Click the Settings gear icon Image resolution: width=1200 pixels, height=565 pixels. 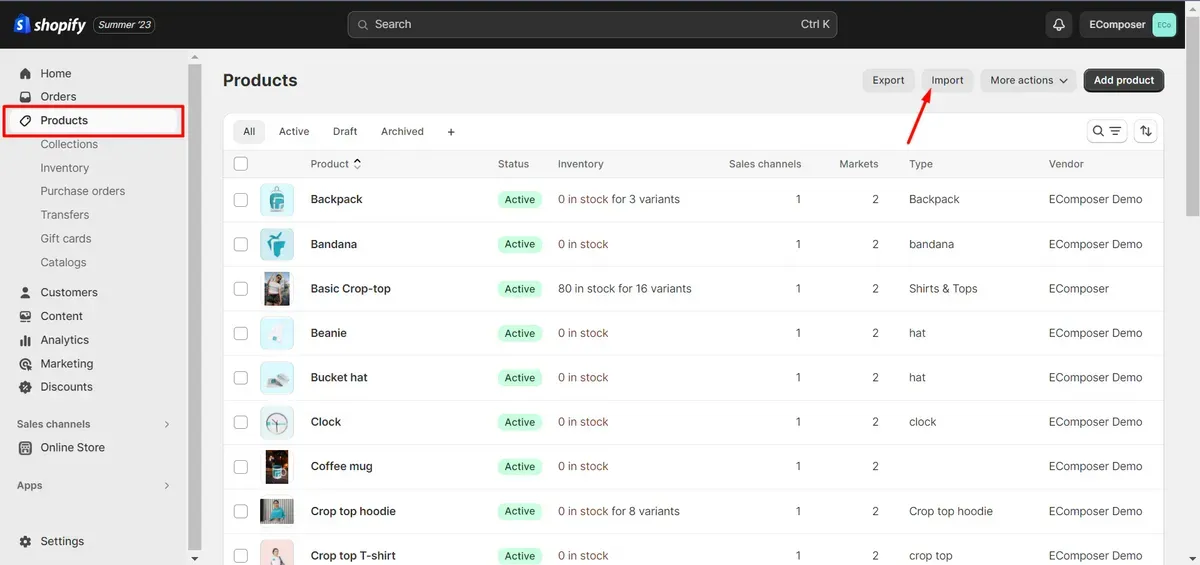26,541
